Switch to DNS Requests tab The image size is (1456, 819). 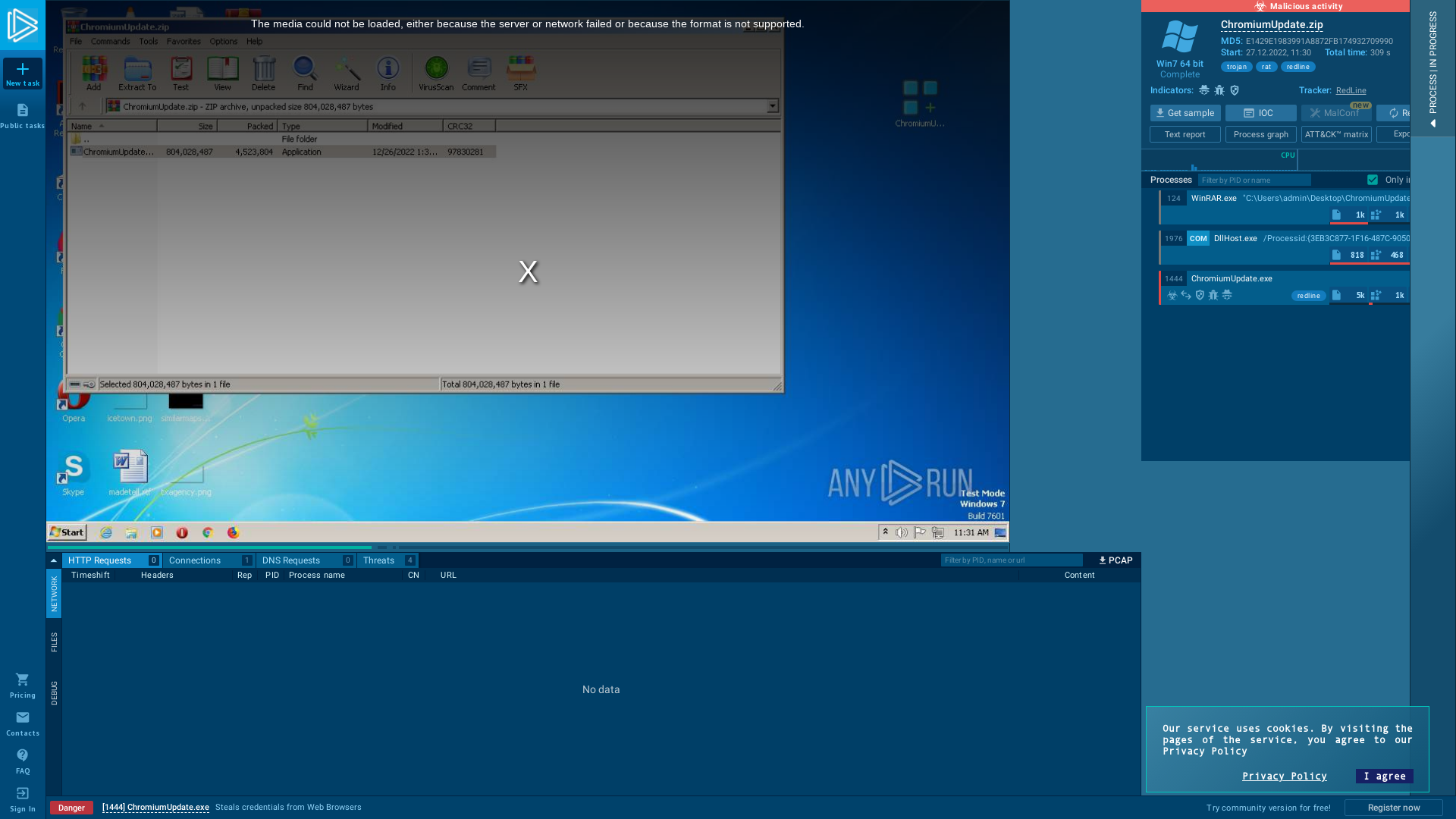[306, 560]
